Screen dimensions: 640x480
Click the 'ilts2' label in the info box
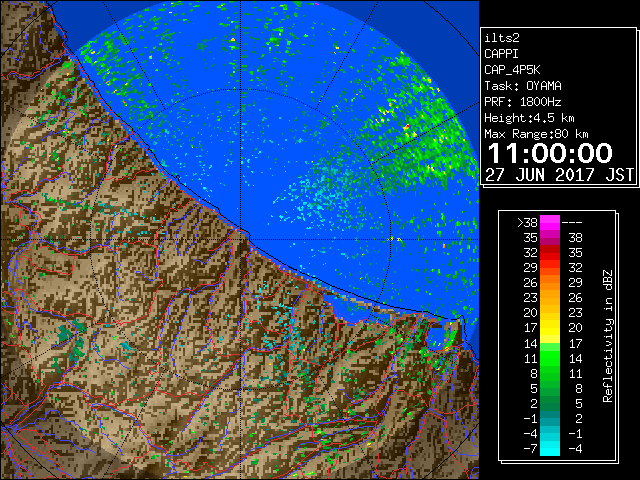(502, 38)
